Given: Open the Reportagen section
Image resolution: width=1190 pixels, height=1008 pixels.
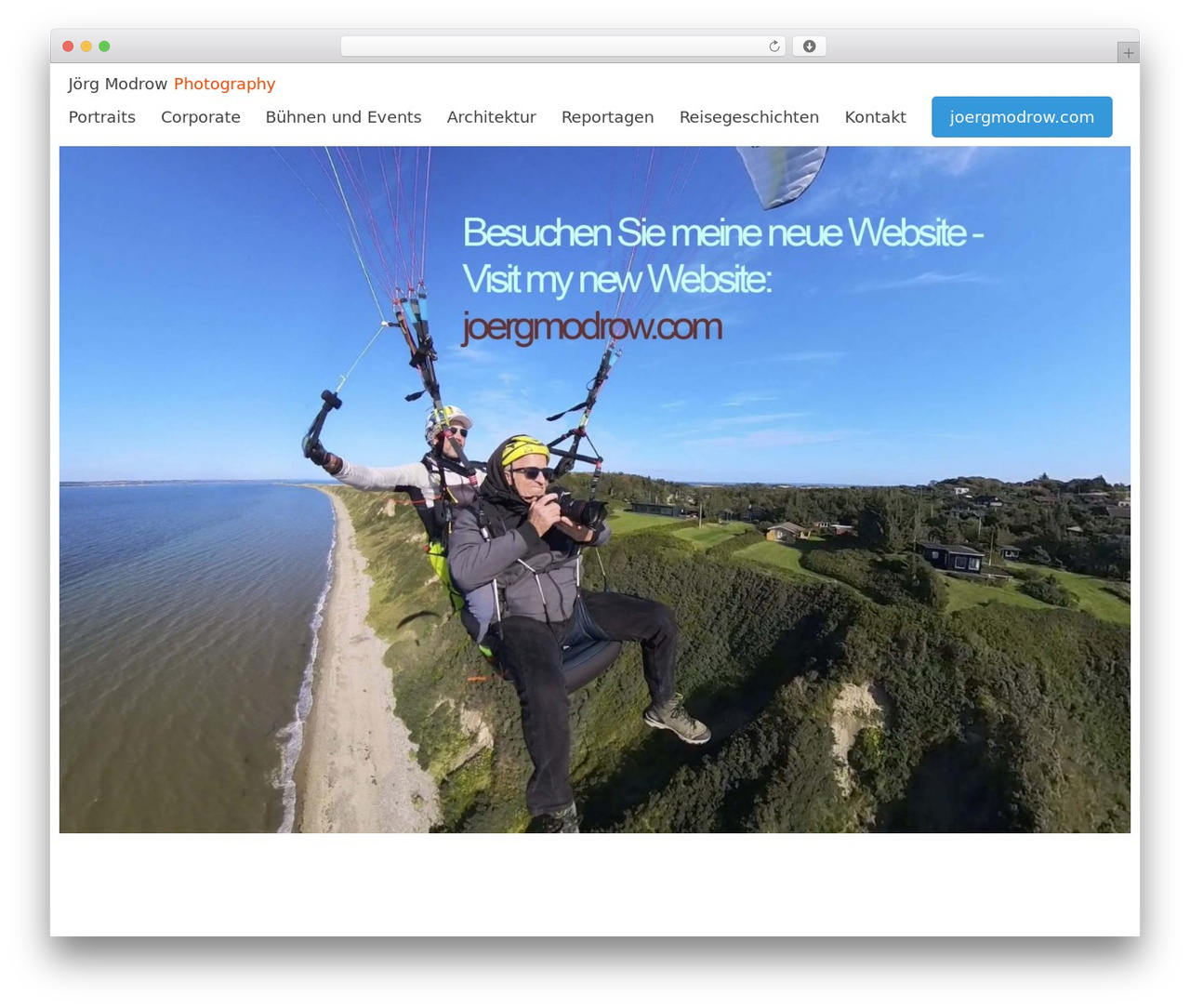Looking at the screenshot, I should click(608, 117).
